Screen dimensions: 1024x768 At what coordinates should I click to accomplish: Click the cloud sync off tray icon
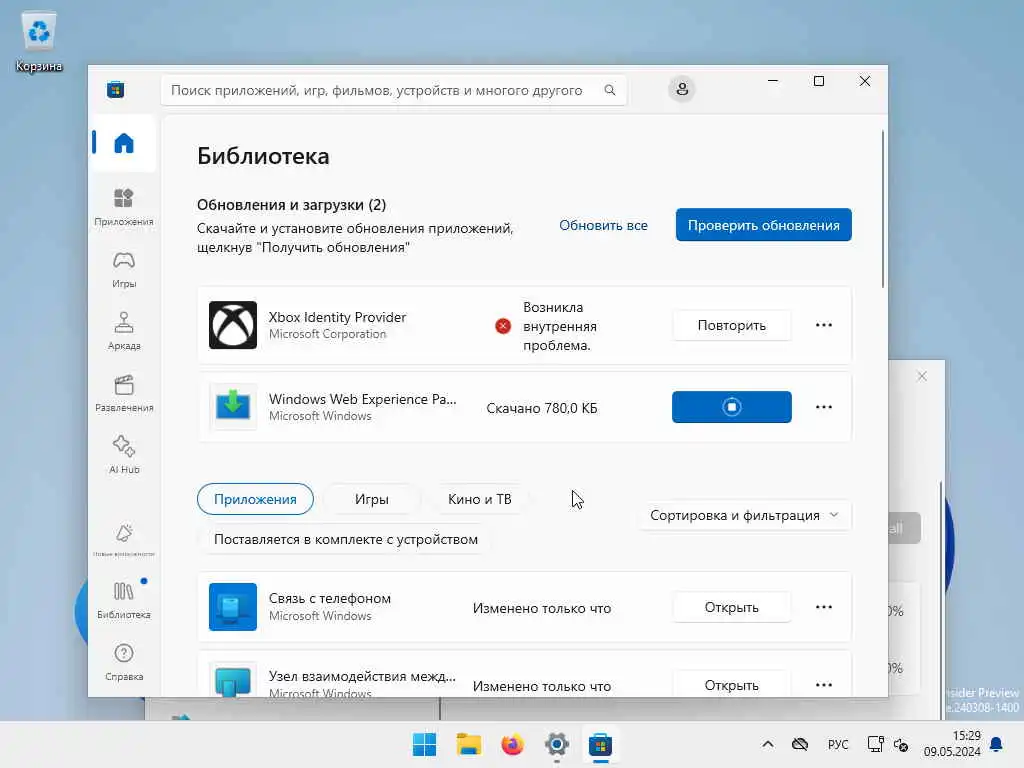point(800,744)
